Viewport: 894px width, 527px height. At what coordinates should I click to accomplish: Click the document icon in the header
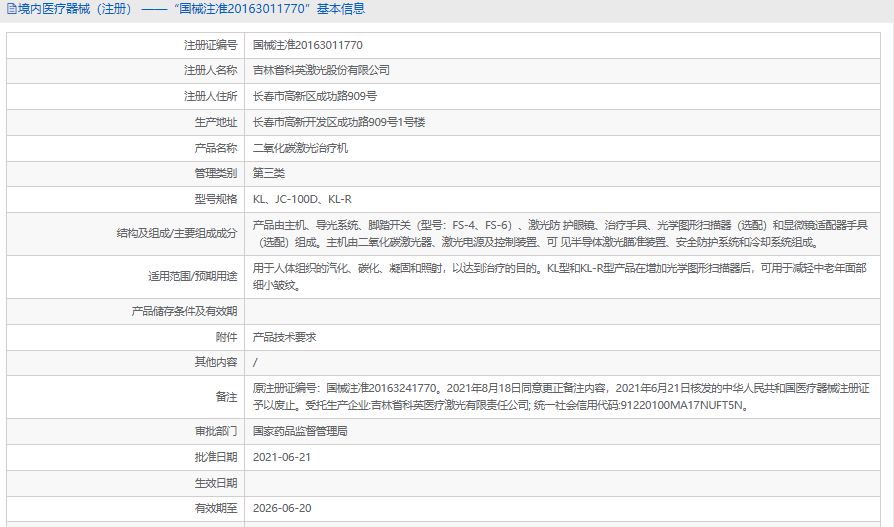11,9
